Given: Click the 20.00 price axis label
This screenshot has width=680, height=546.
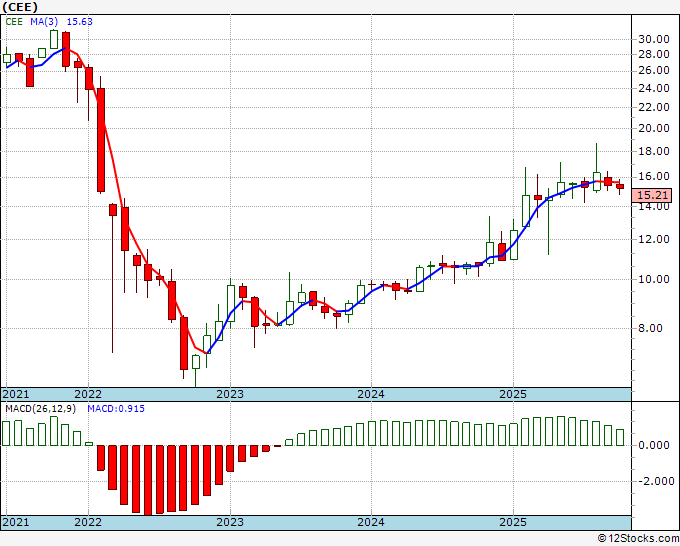Looking at the screenshot, I should 654,128.
